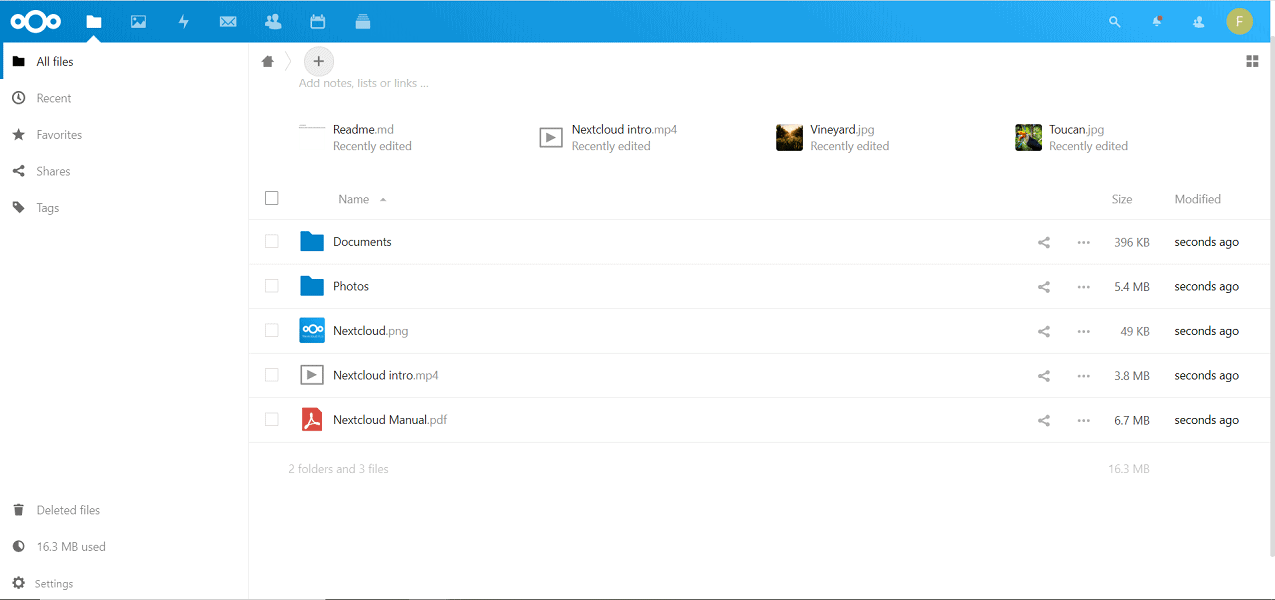Screen dimensions: 1275x600
Task: Go to the Home folder breadcrumb
Action: [x=267, y=61]
